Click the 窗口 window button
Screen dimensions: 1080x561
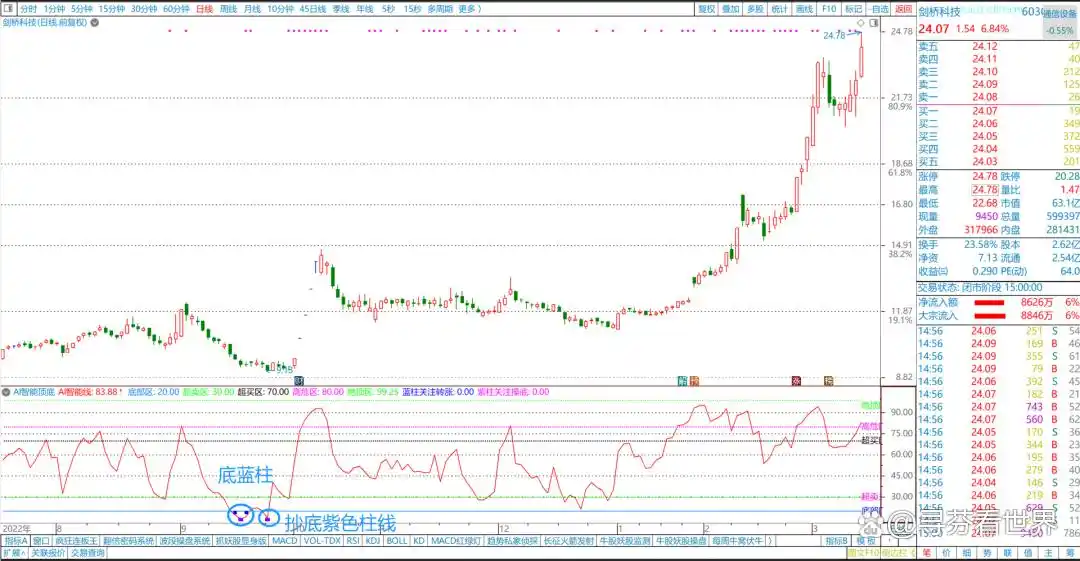(41, 541)
